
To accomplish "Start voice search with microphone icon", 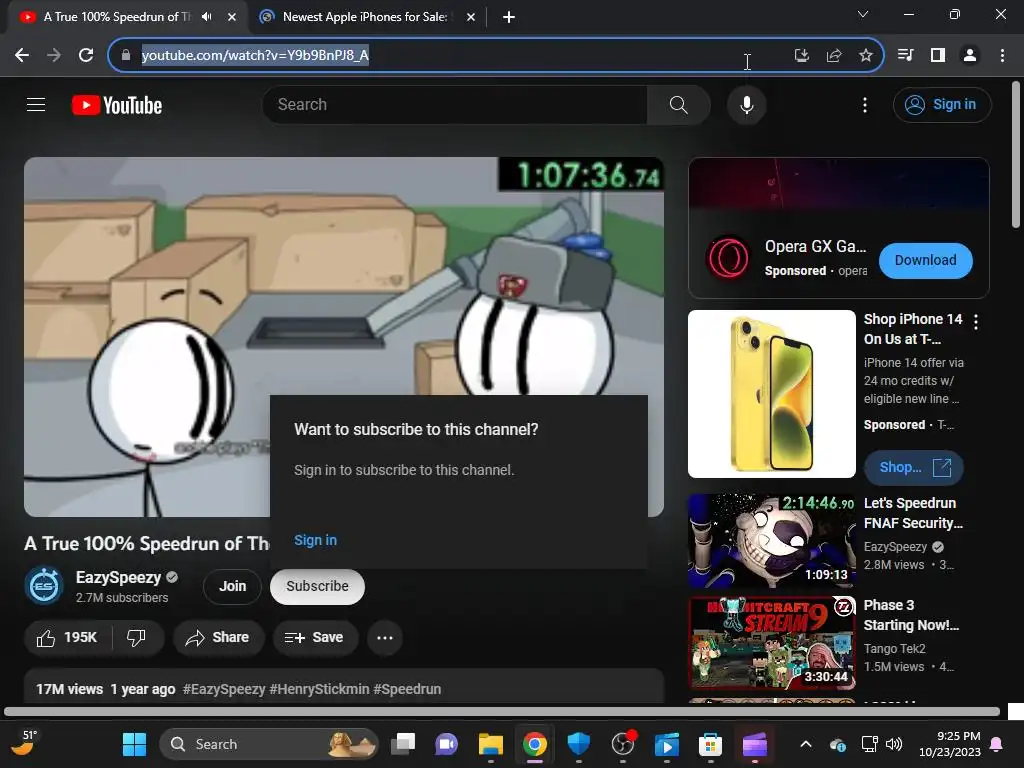I will pyautogui.click(x=746, y=104).
